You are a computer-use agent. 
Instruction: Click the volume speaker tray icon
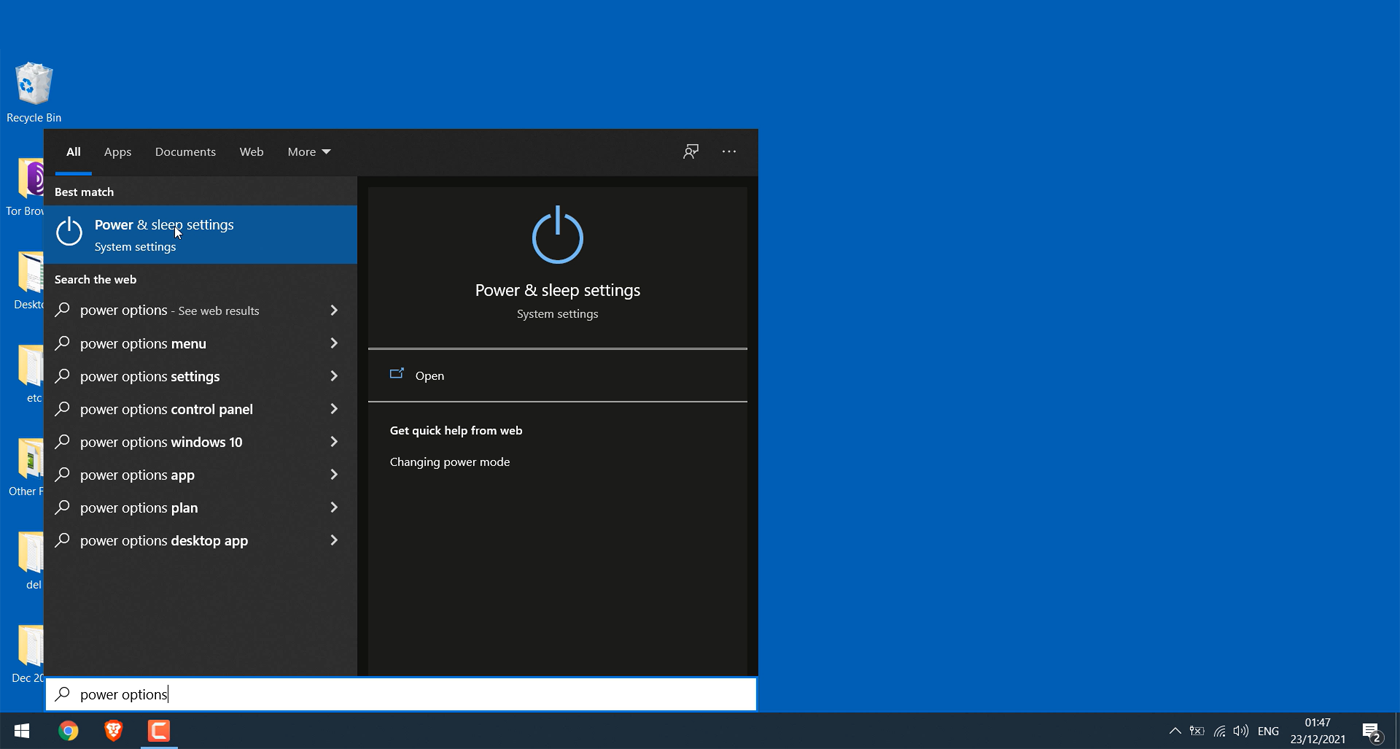pos(1241,732)
